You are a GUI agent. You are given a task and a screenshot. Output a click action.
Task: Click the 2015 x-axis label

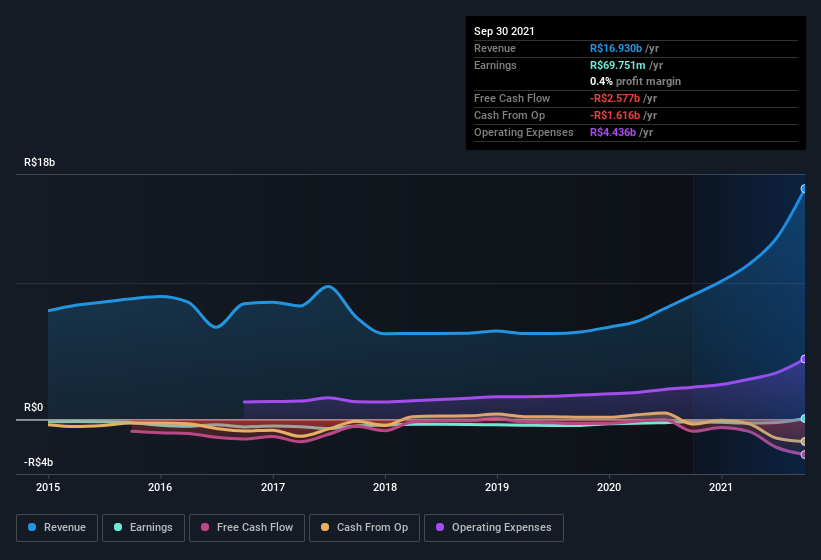48,487
